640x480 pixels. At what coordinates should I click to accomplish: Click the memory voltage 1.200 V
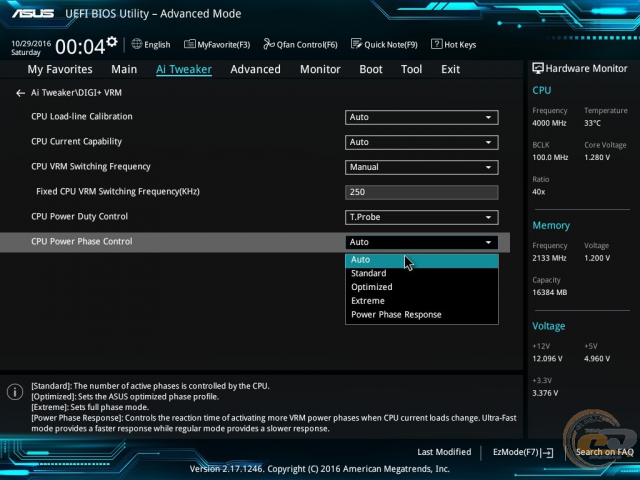point(597,258)
